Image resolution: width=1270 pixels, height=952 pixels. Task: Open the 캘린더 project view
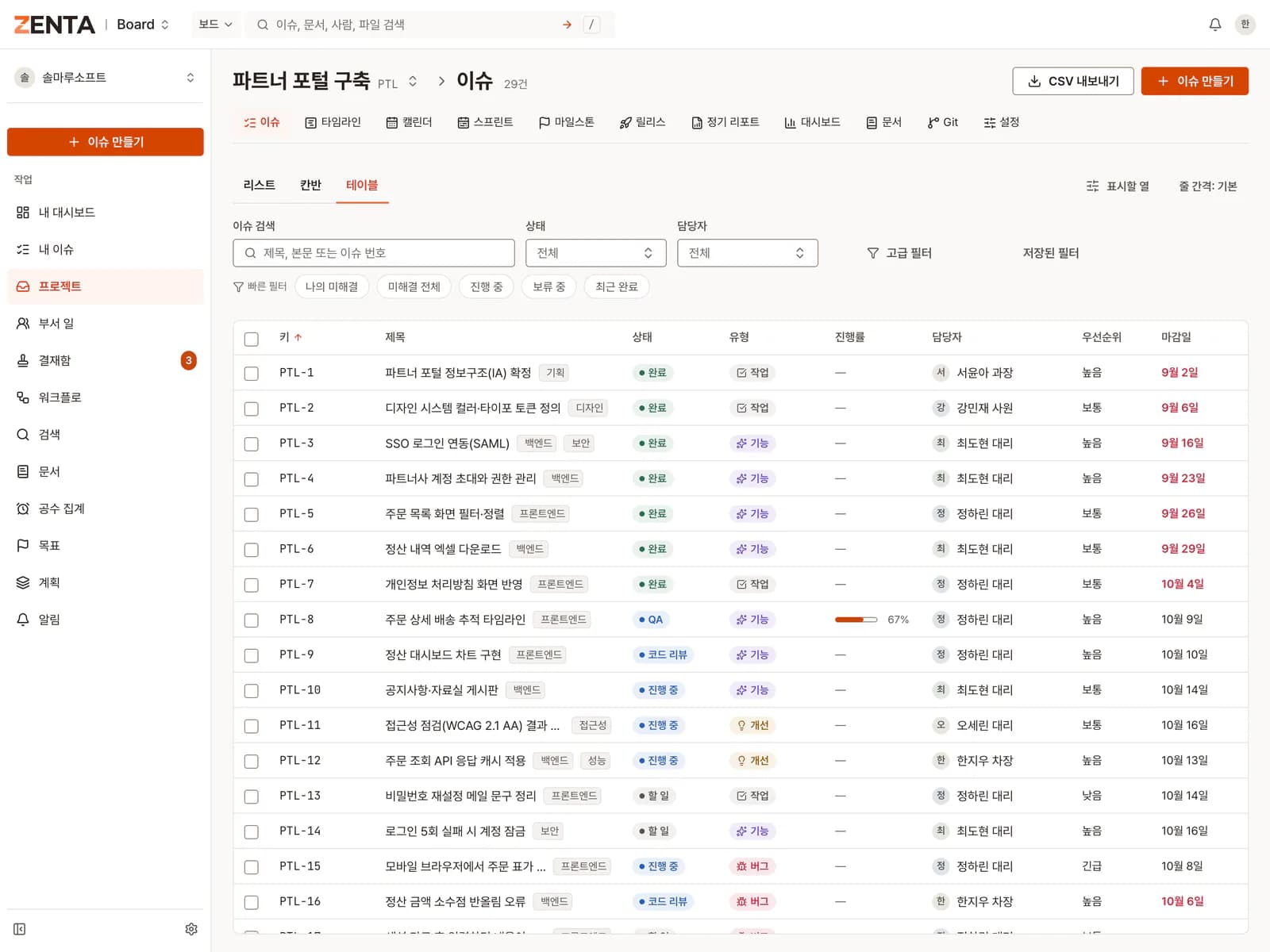tap(409, 122)
